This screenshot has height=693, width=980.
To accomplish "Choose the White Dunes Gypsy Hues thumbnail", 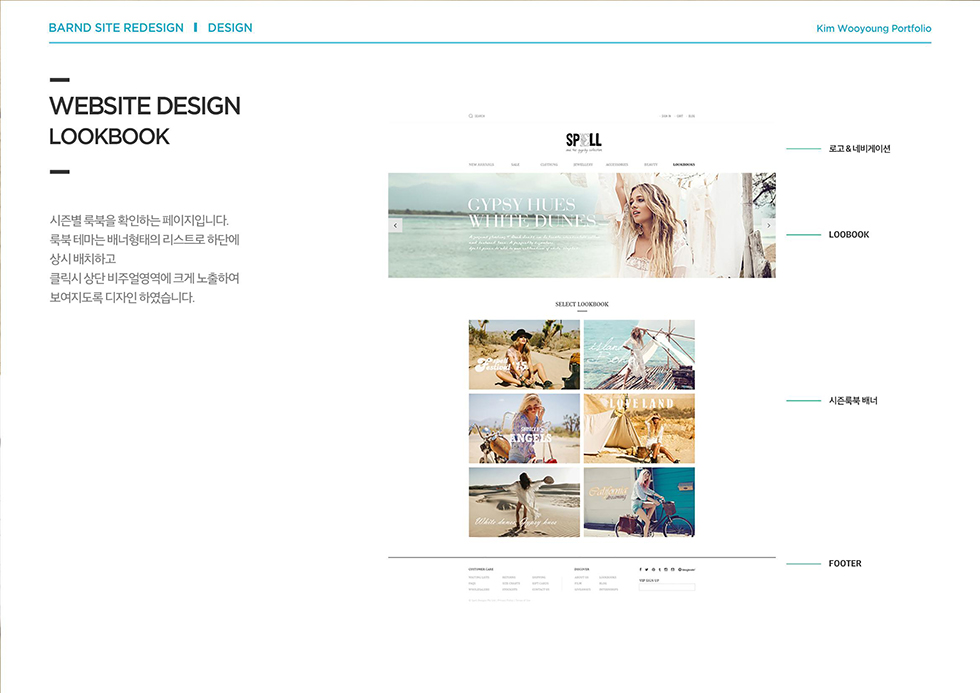I will (524, 502).
